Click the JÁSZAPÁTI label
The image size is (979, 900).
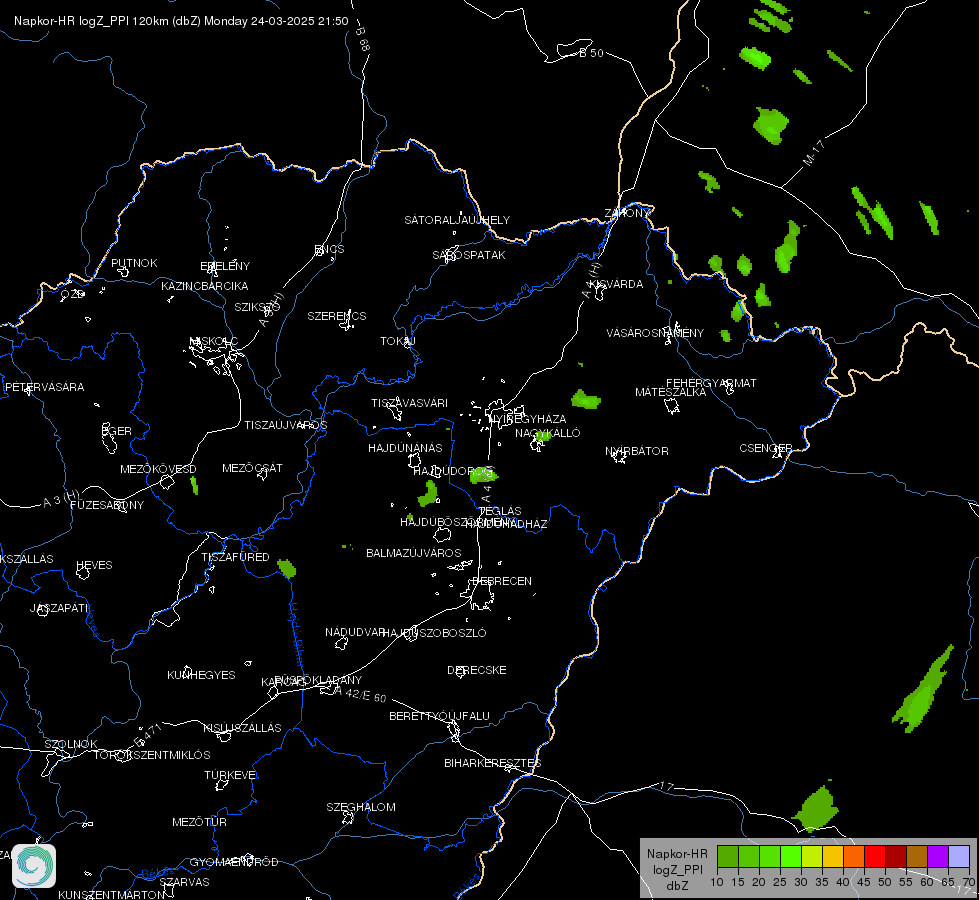tap(60, 608)
